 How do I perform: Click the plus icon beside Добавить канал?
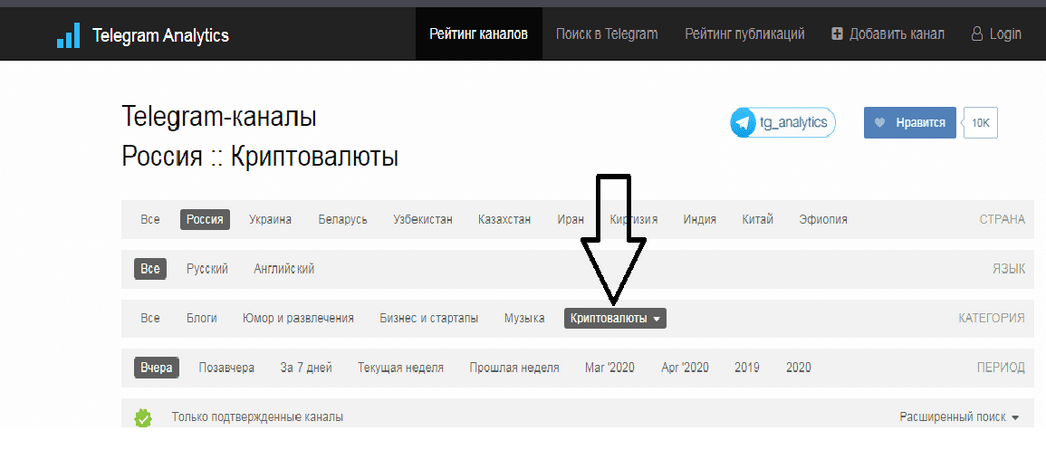[x=837, y=34]
